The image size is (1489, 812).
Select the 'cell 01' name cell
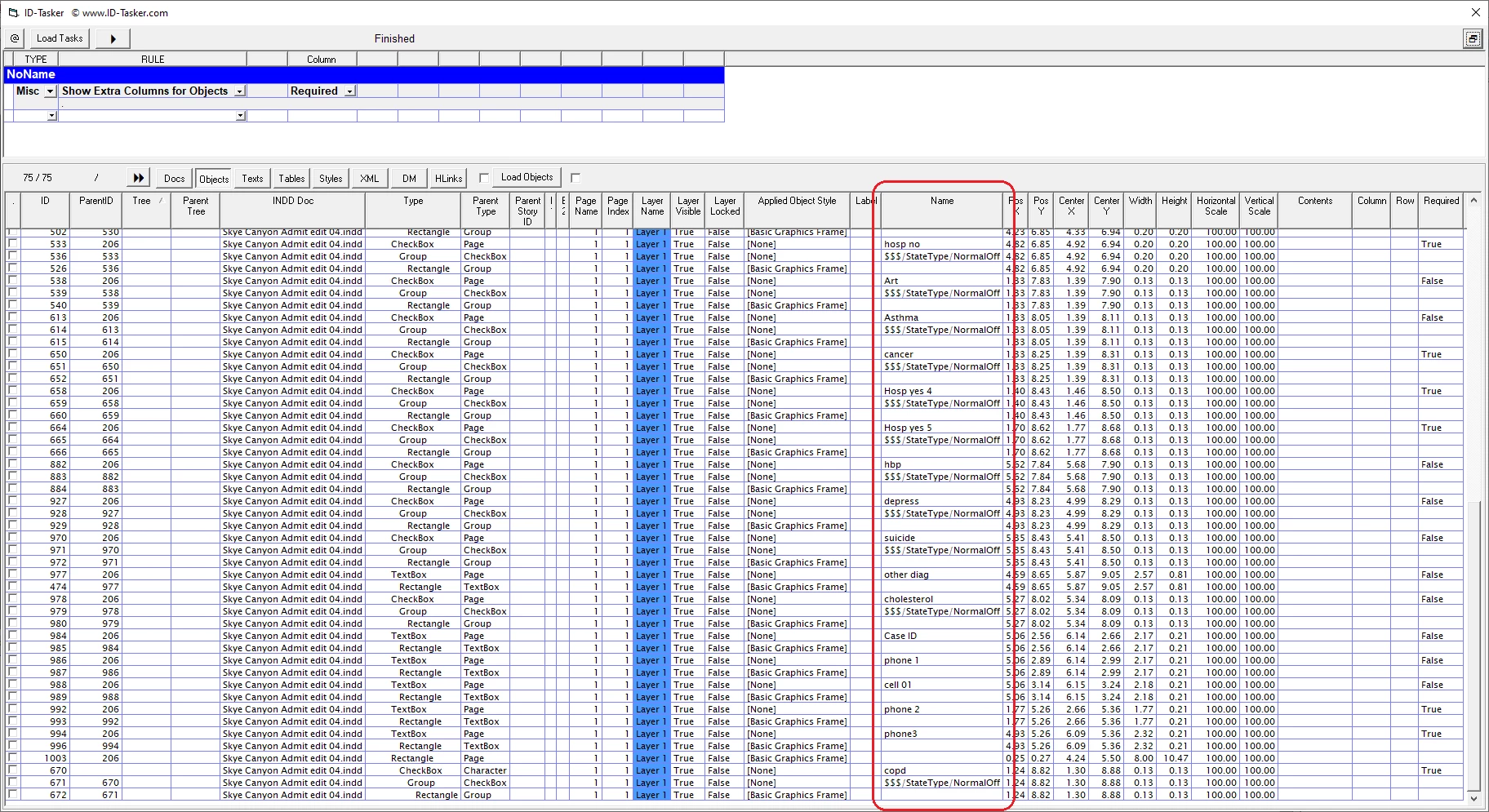(x=942, y=685)
